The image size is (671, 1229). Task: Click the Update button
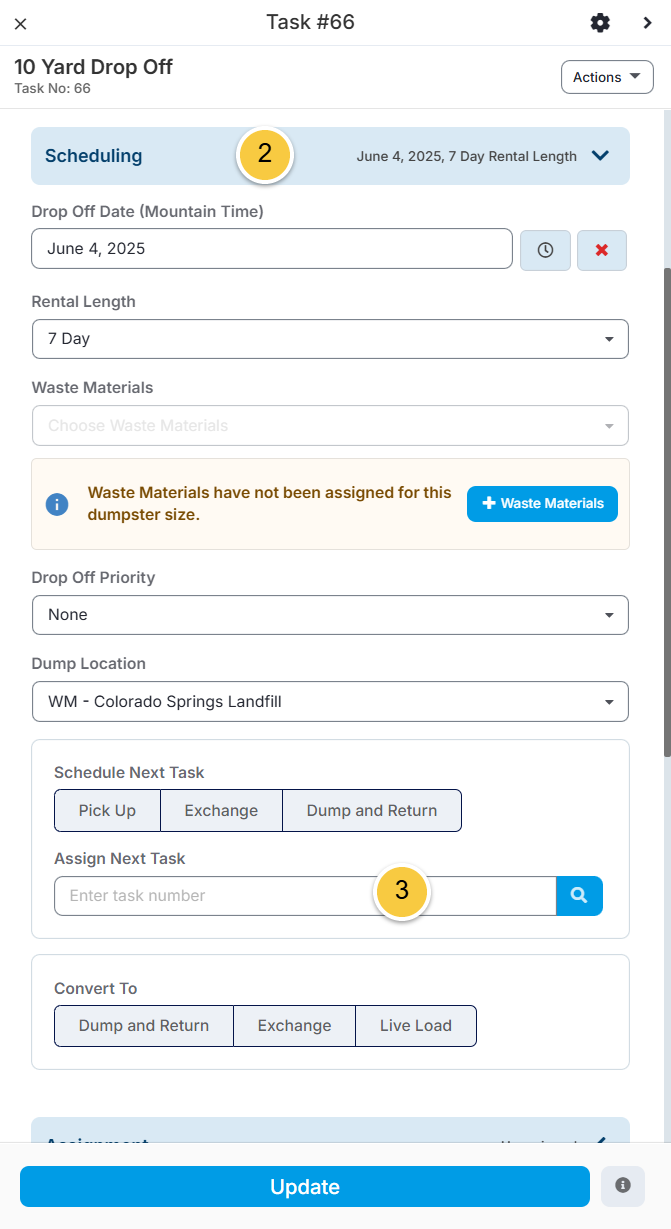[x=305, y=1187]
